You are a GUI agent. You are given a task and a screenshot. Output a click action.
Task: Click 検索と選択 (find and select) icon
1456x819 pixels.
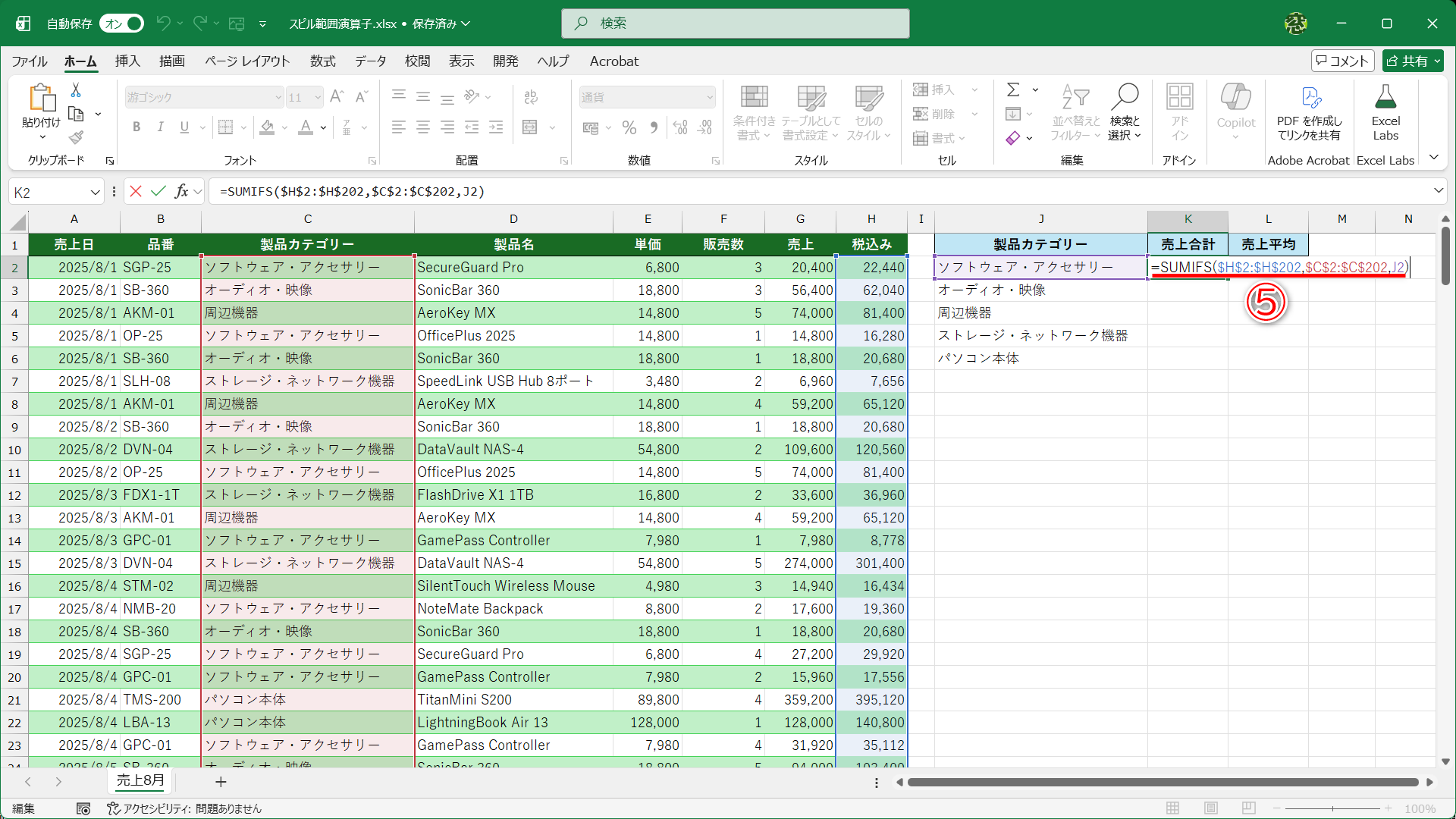(x=1125, y=112)
